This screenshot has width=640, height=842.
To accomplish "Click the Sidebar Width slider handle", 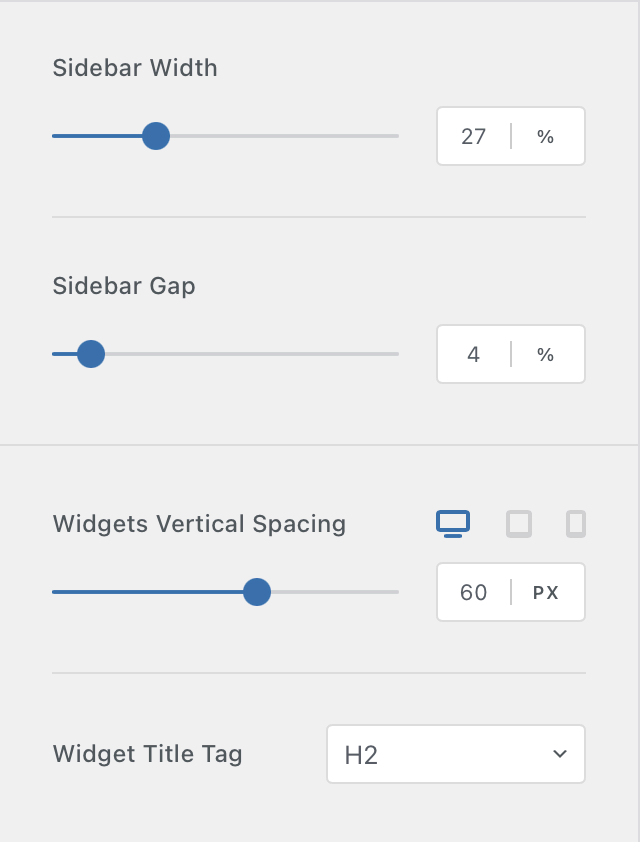I will coord(155,136).
